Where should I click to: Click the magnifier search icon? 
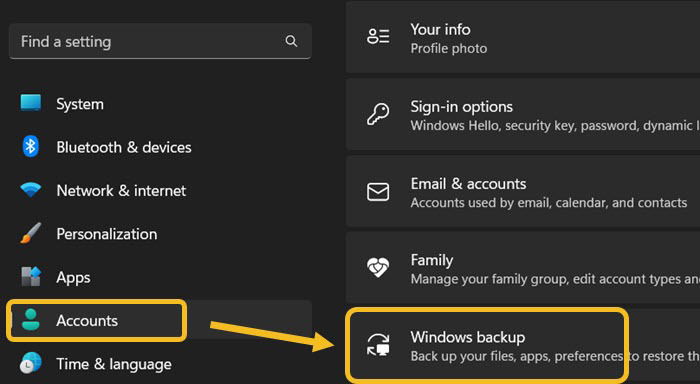[x=291, y=41]
